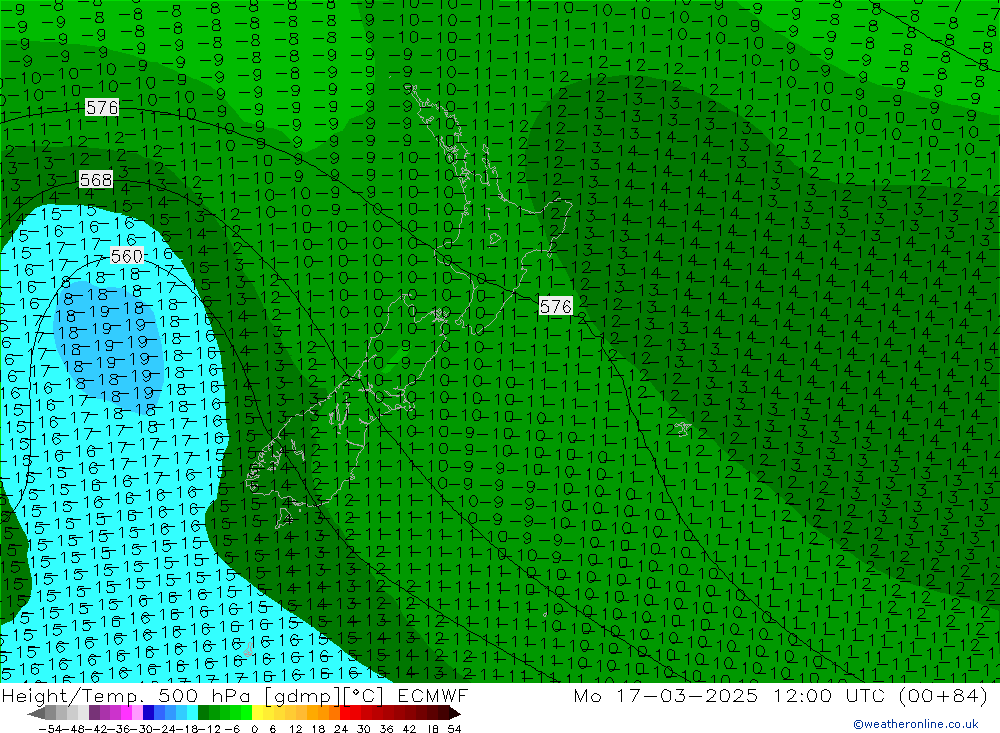Click the right dark arrow of the color legend
Screen dimensions: 1000x733
tap(454, 713)
